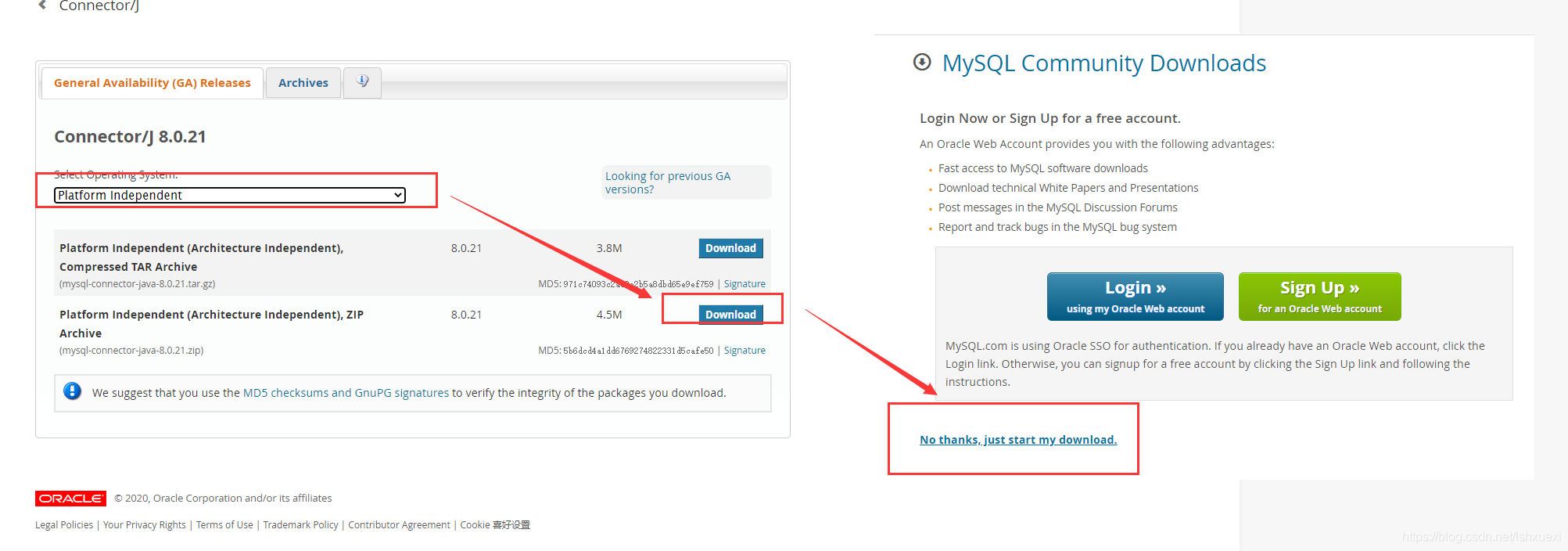1568x551 pixels.
Task: Click the back arrow beside Connector/J
Action: point(42,5)
